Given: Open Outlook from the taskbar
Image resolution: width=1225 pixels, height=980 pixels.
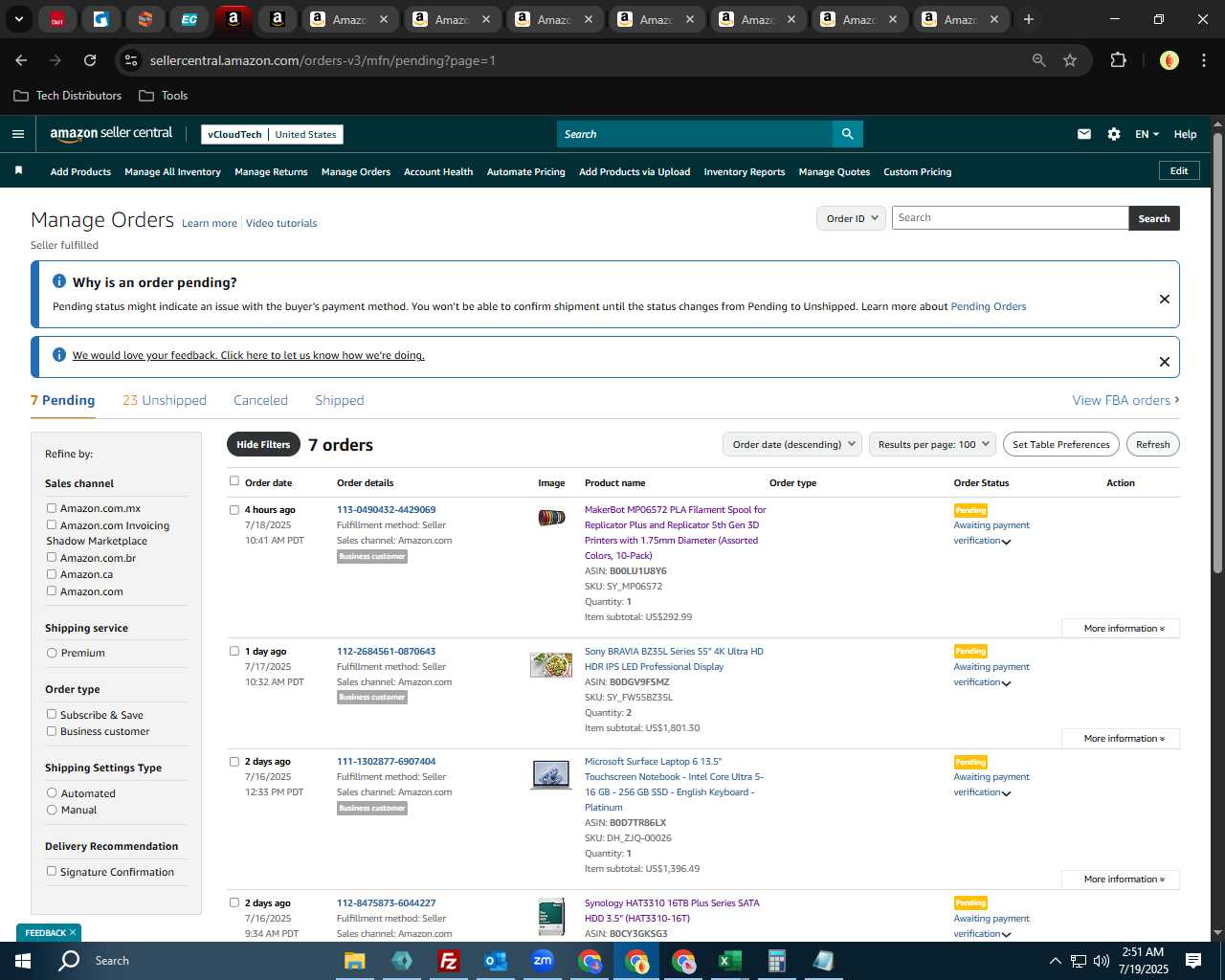Looking at the screenshot, I should tap(495, 961).
